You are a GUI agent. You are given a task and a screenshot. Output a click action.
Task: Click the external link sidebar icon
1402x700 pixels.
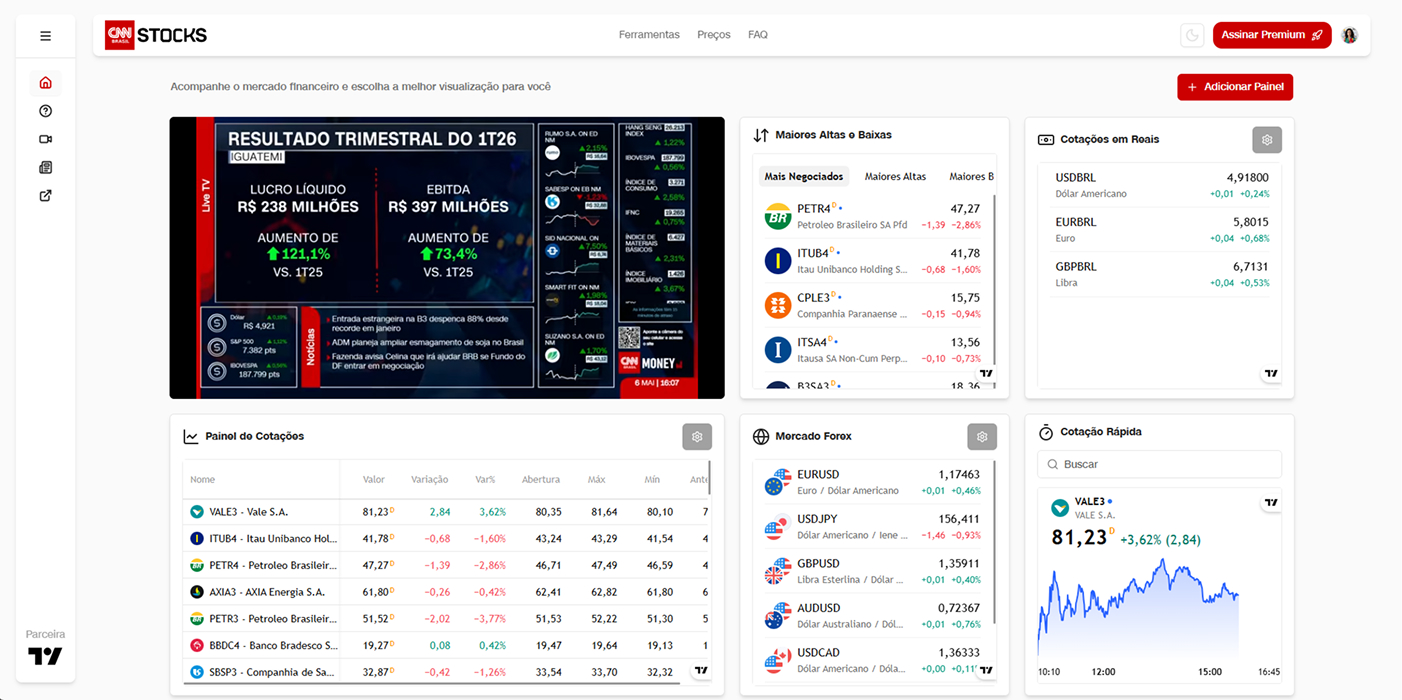(45, 196)
